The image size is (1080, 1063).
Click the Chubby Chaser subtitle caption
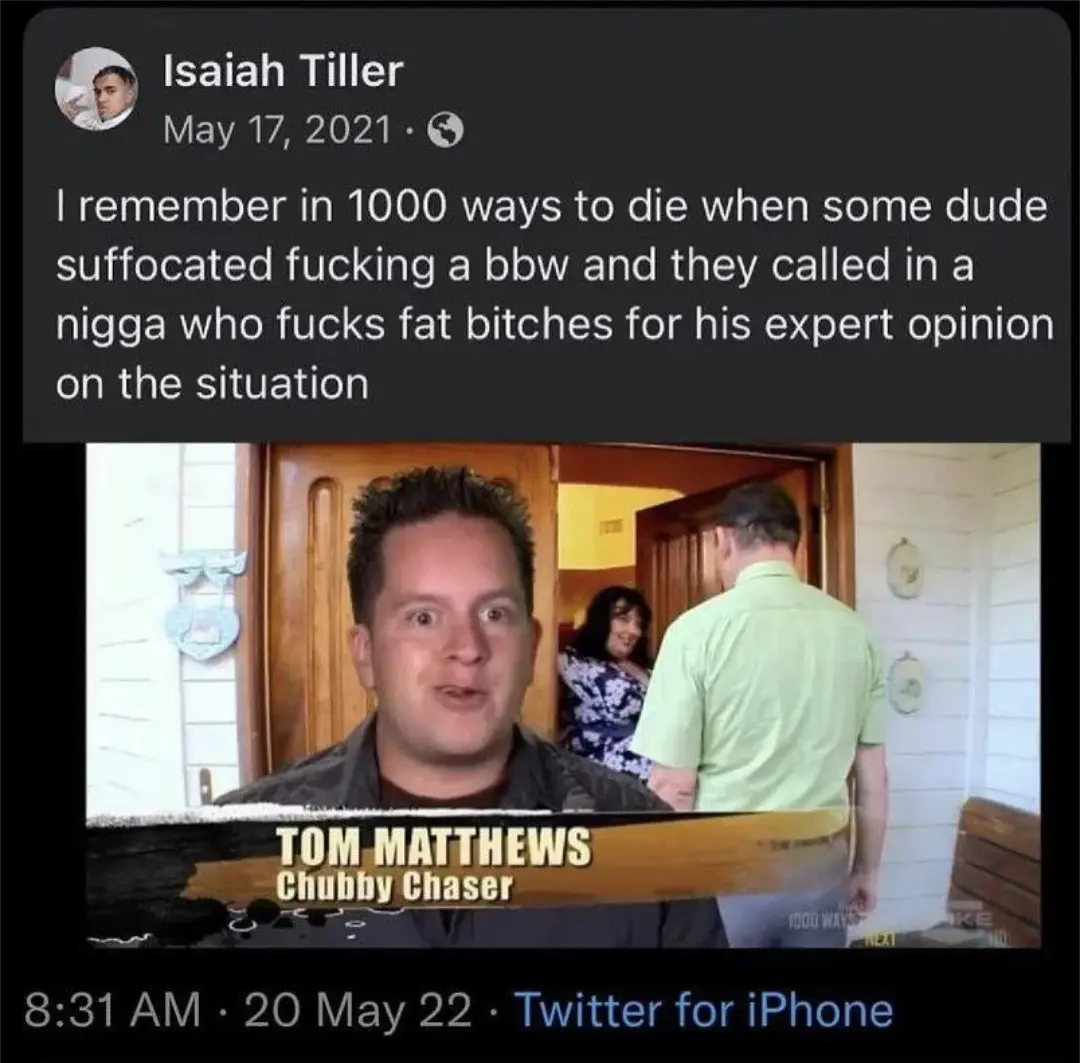[394, 886]
